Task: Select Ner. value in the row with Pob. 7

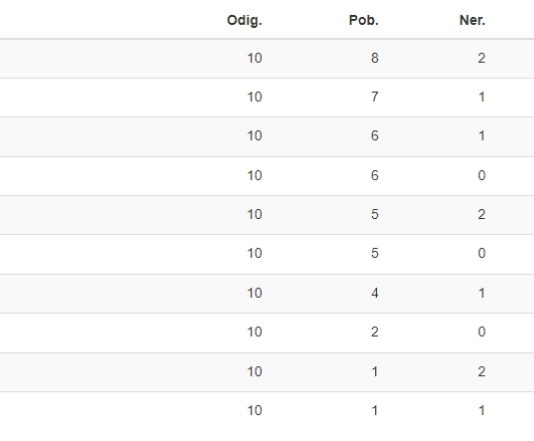Action: (482, 97)
